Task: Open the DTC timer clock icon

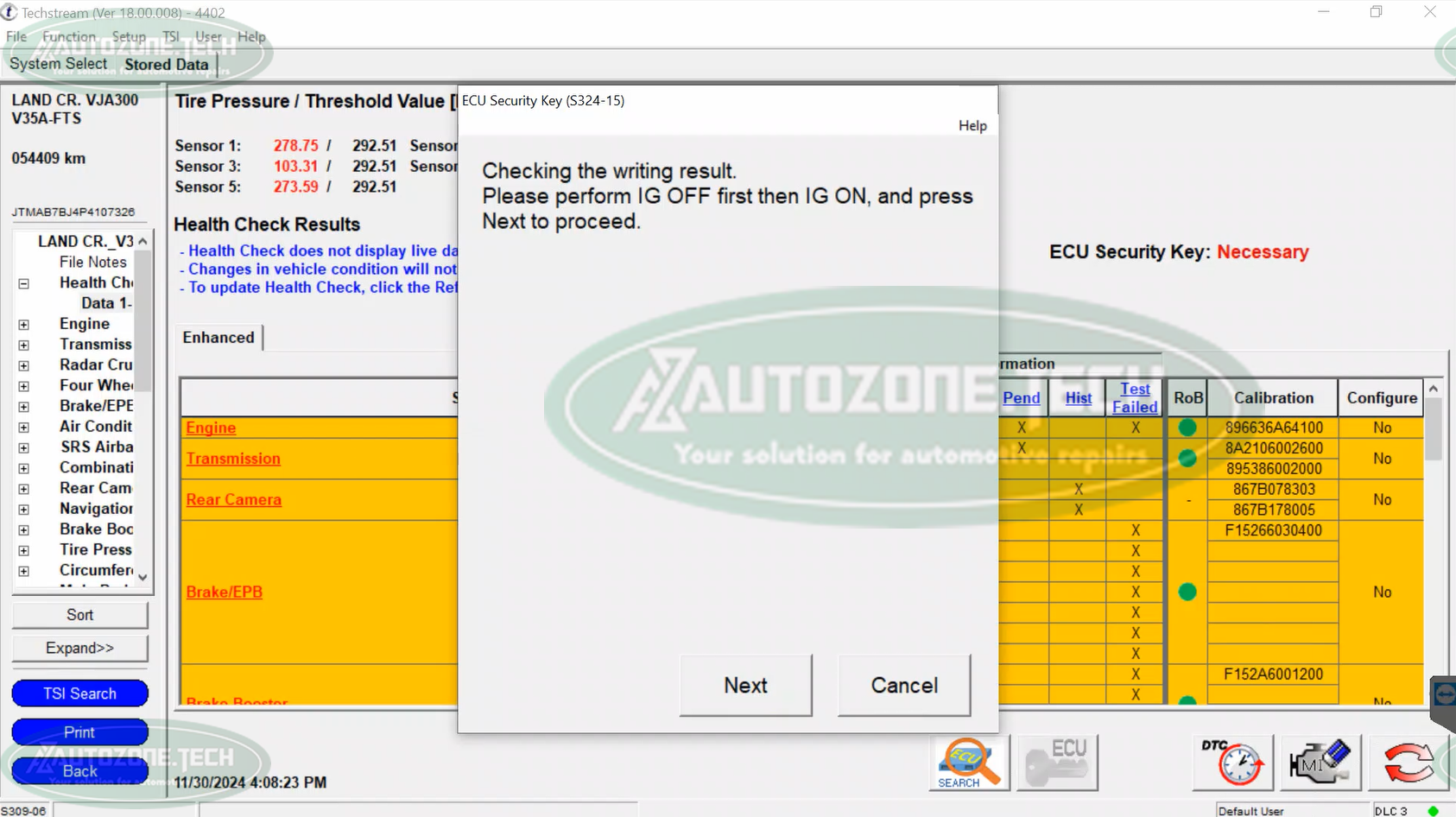Action: (x=1232, y=763)
